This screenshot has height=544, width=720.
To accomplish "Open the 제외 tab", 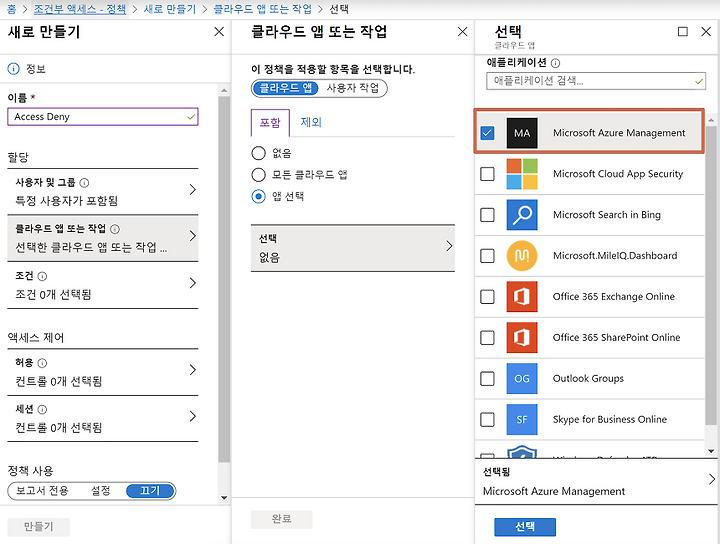I will (311, 123).
